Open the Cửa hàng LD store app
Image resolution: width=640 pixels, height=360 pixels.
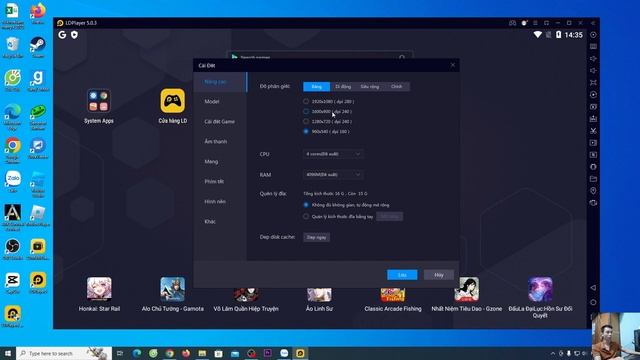coord(173,101)
